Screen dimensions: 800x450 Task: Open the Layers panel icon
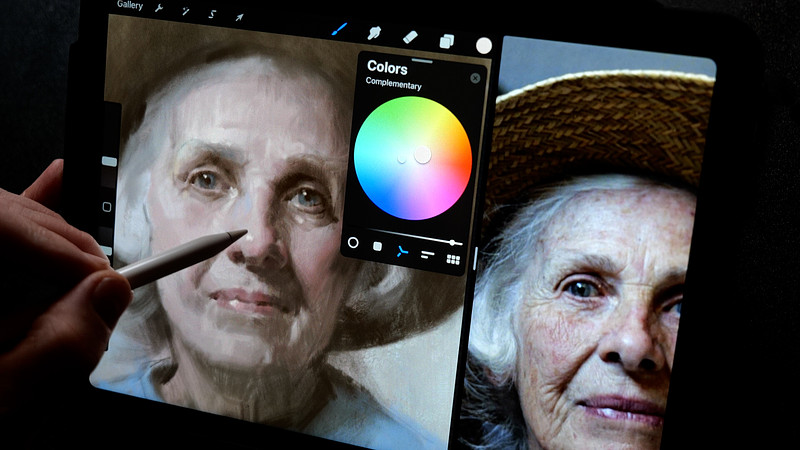tap(447, 41)
